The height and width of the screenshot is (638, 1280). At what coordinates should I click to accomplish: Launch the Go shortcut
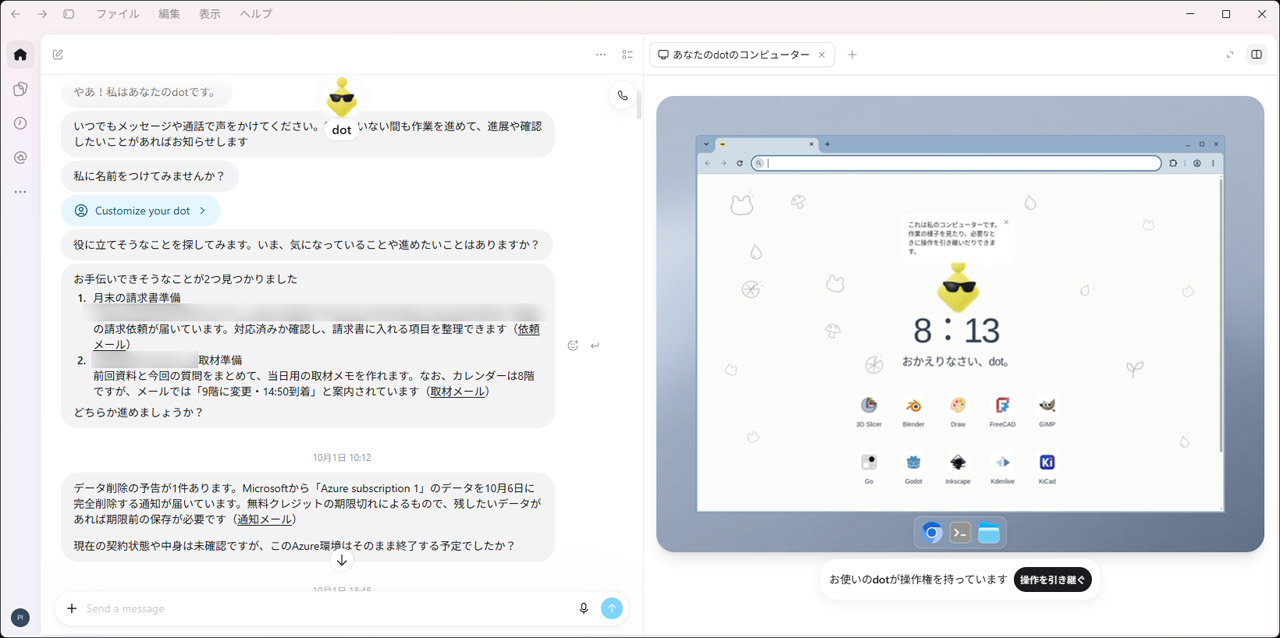pyautogui.click(x=869, y=468)
